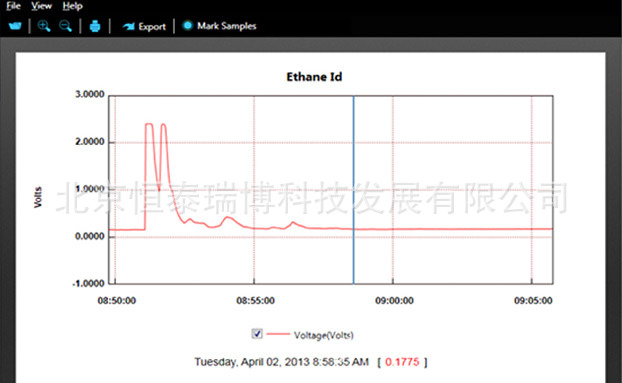
Task: Print the chart using printer icon
Action: pyautogui.click(x=95, y=26)
